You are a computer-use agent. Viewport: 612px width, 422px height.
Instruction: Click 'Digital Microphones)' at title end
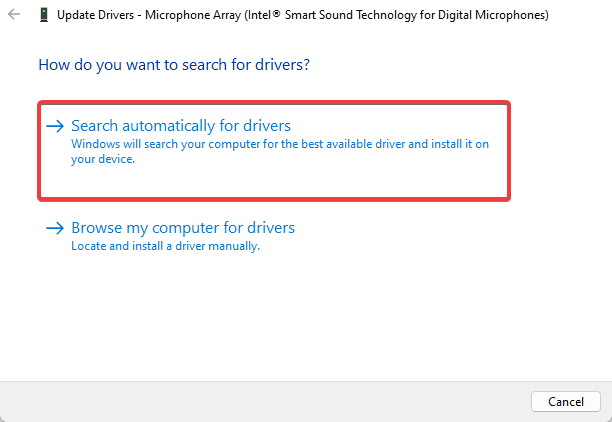pos(493,15)
